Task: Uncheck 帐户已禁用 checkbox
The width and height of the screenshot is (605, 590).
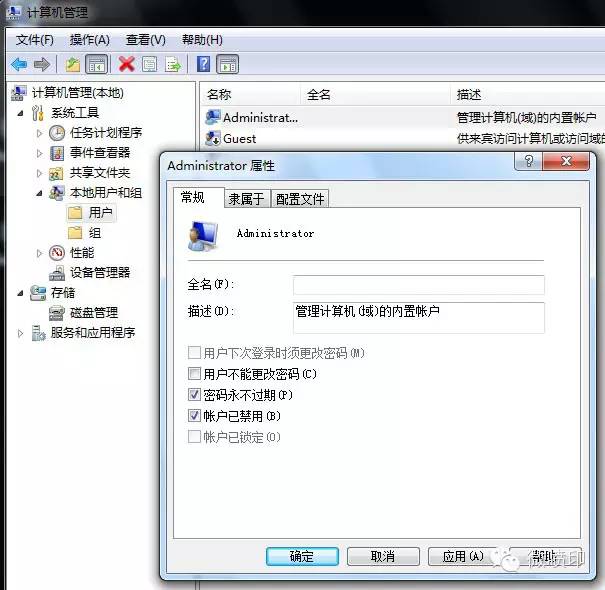Action: coord(194,416)
